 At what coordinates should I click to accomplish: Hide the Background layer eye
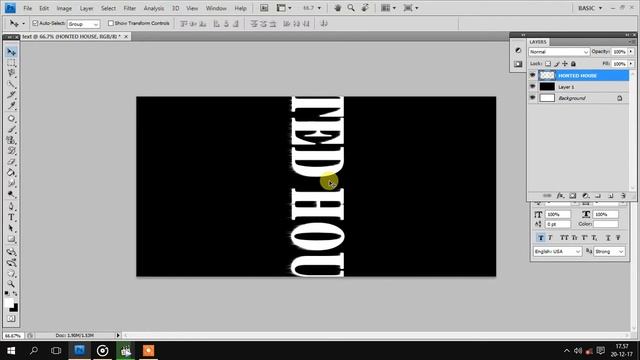[x=533, y=98]
